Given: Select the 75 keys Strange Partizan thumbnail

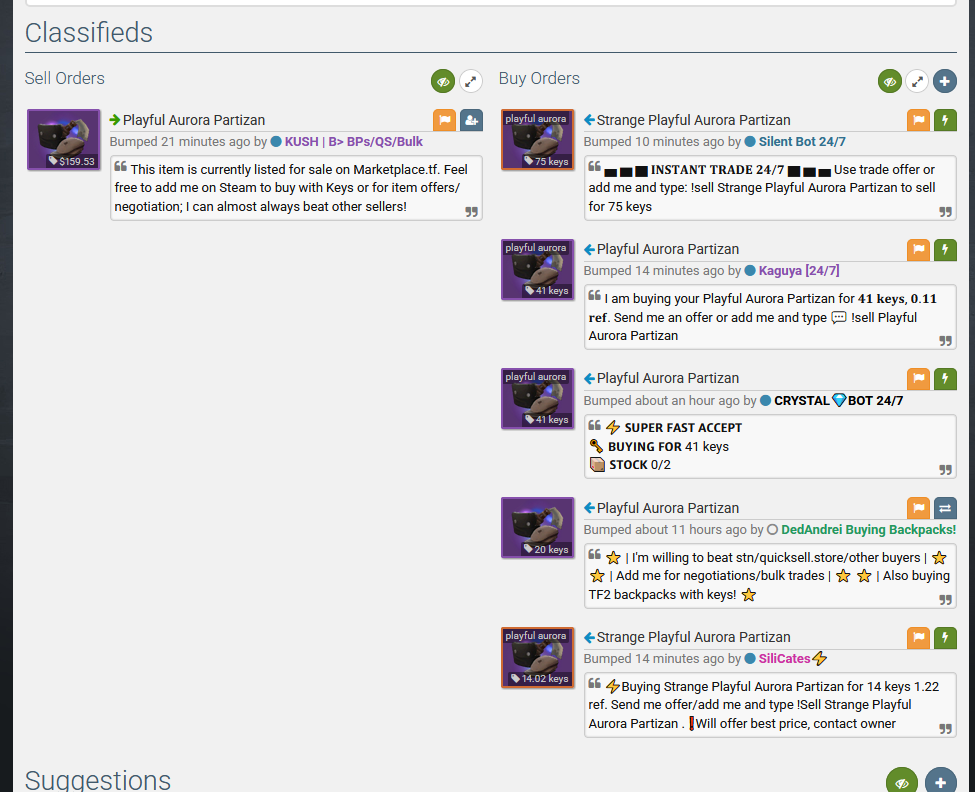Looking at the screenshot, I should coord(538,140).
